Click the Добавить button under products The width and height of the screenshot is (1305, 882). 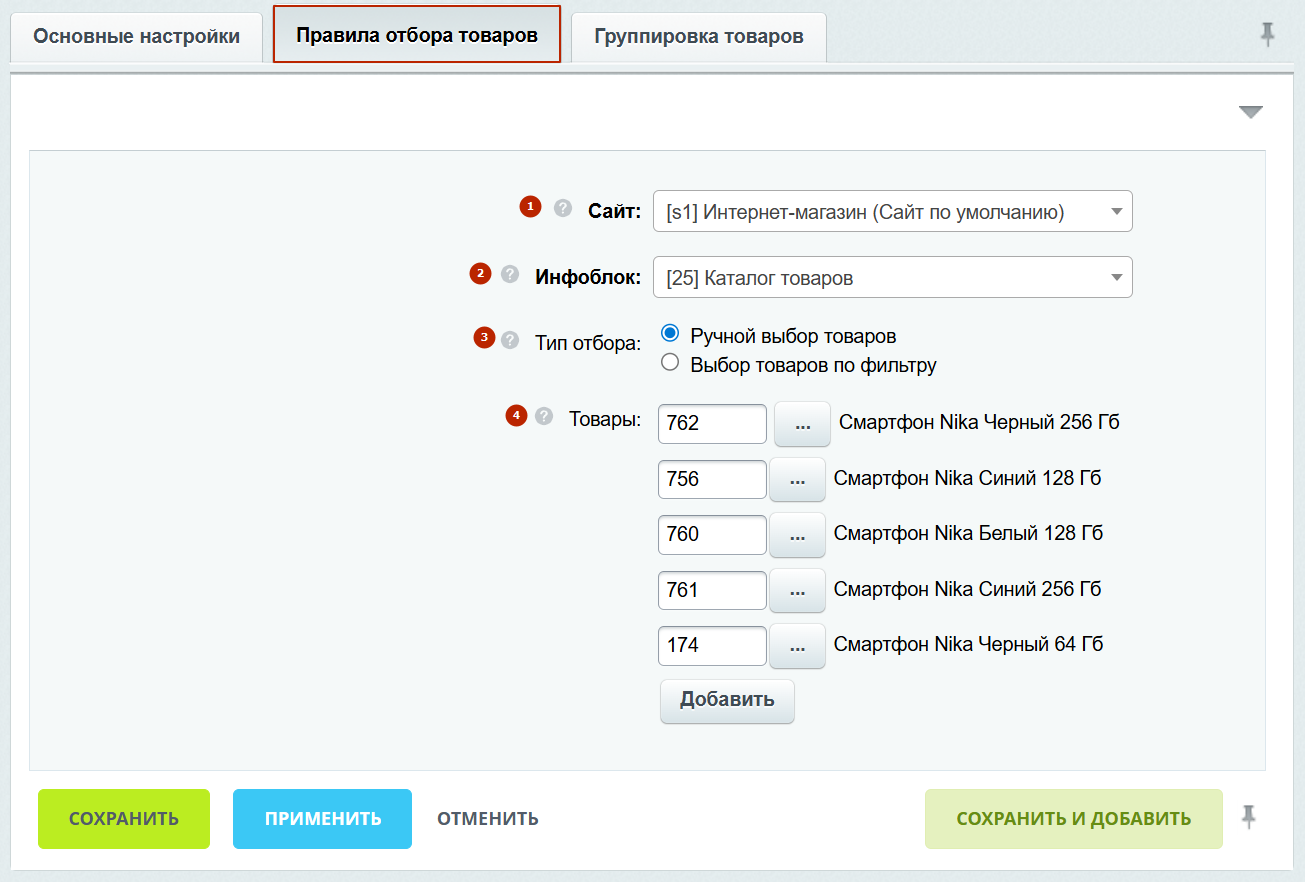(727, 700)
